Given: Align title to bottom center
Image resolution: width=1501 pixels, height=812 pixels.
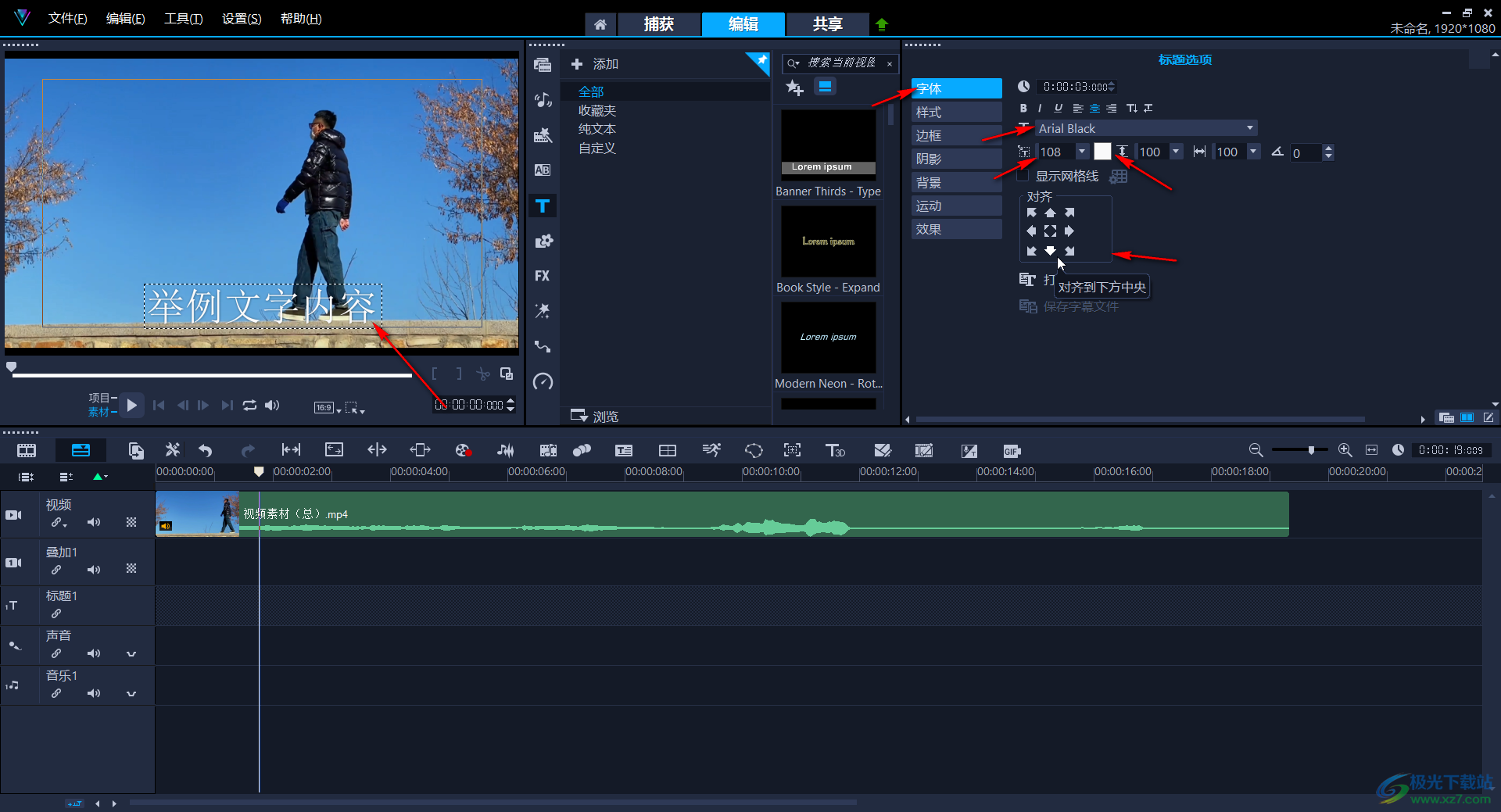Looking at the screenshot, I should pos(1050,251).
